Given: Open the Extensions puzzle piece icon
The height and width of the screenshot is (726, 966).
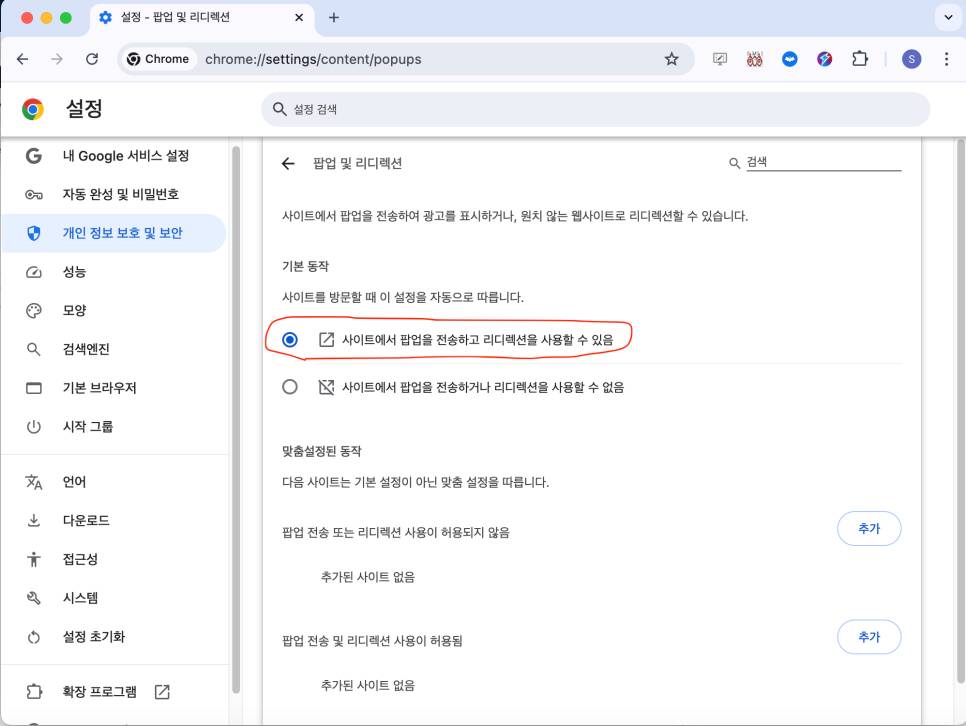Looking at the screenshot, I should pos(859,59).
